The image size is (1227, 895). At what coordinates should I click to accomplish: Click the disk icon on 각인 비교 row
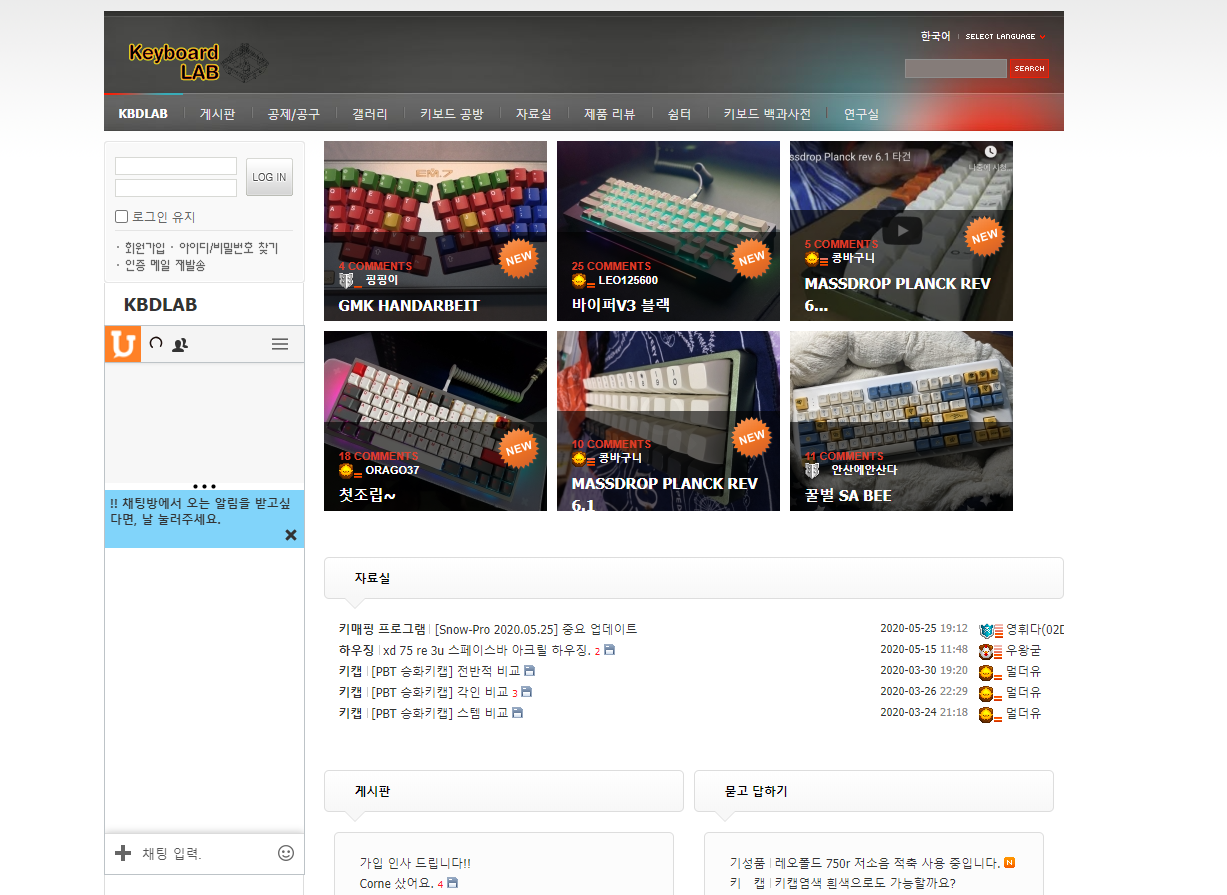point(526,692)
